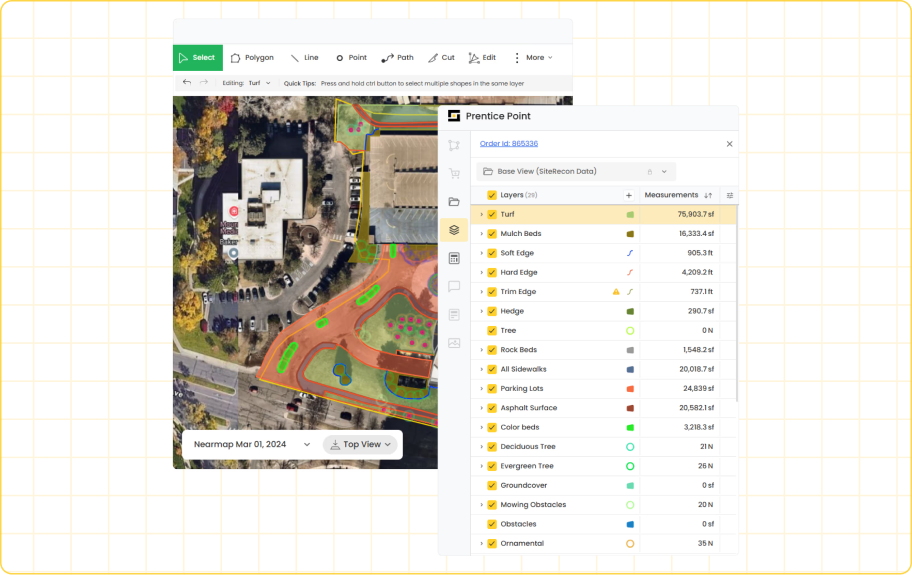This screenshot has height=575, width=912.
Task: Toggle the Trim Edge checkbox
Action: 492,292
